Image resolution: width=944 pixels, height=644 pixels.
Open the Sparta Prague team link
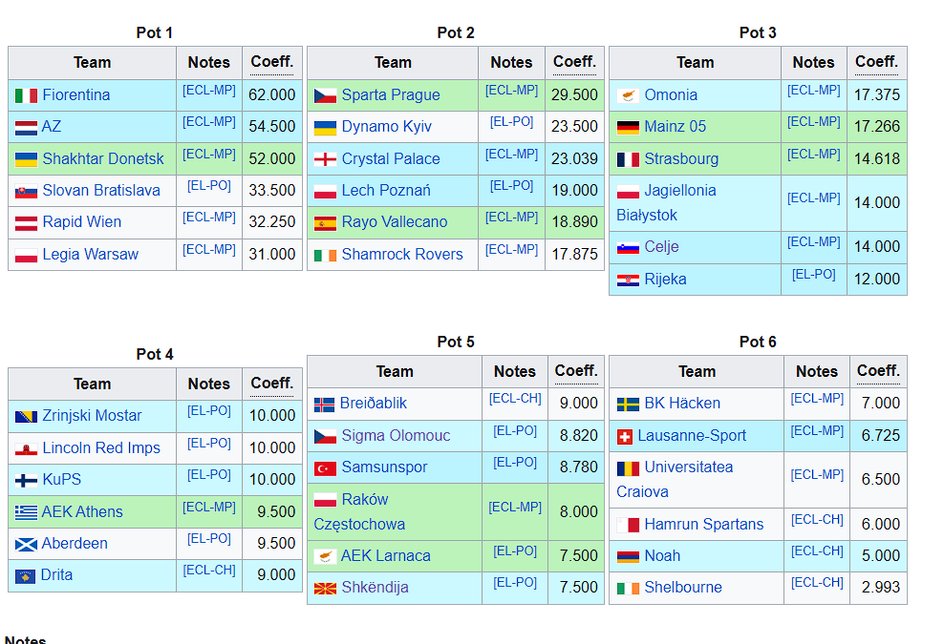390,95
